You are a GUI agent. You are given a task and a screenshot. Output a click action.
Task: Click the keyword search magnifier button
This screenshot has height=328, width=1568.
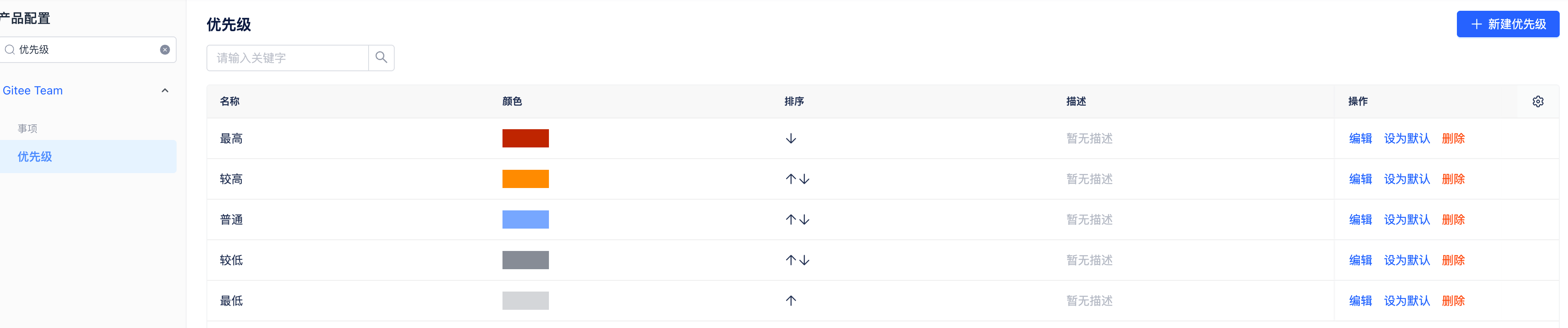[x=381, y=58]
